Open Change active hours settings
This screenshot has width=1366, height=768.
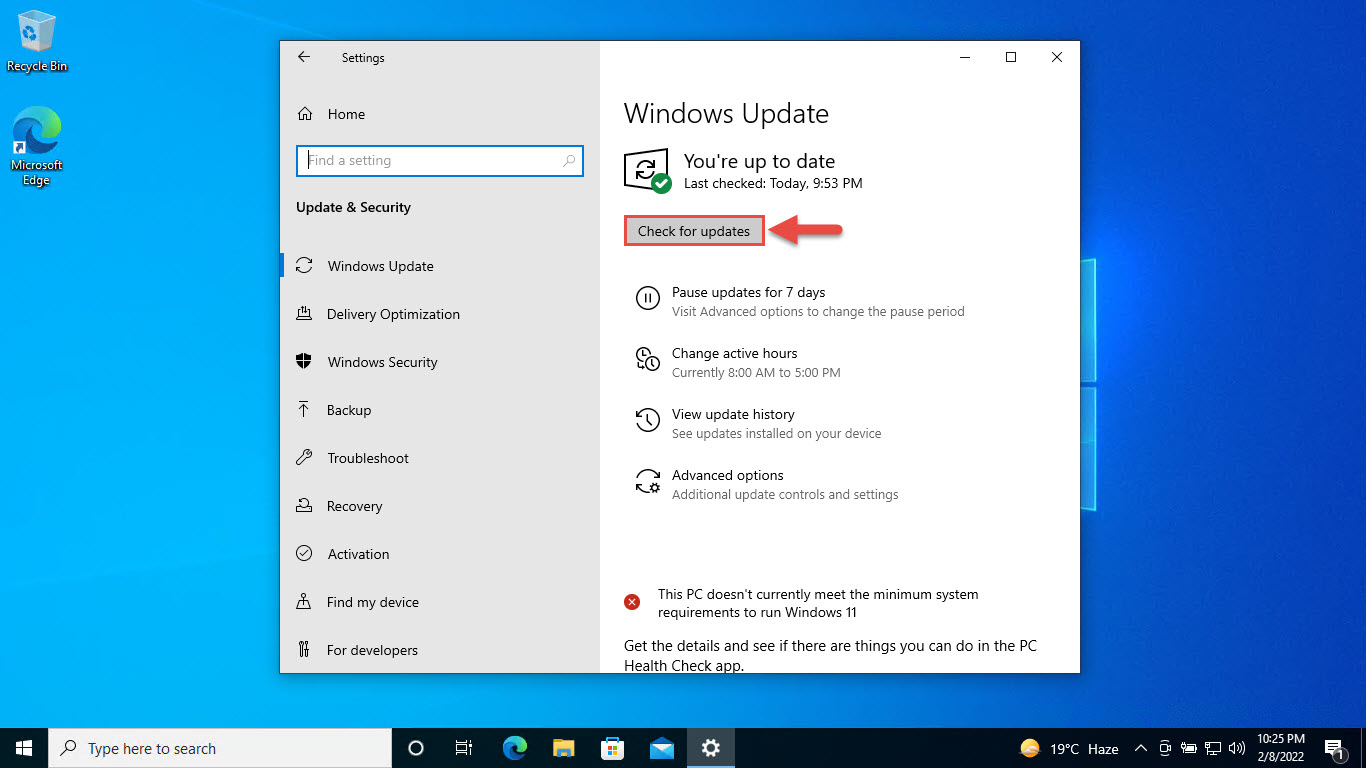[x=734, y=353]
